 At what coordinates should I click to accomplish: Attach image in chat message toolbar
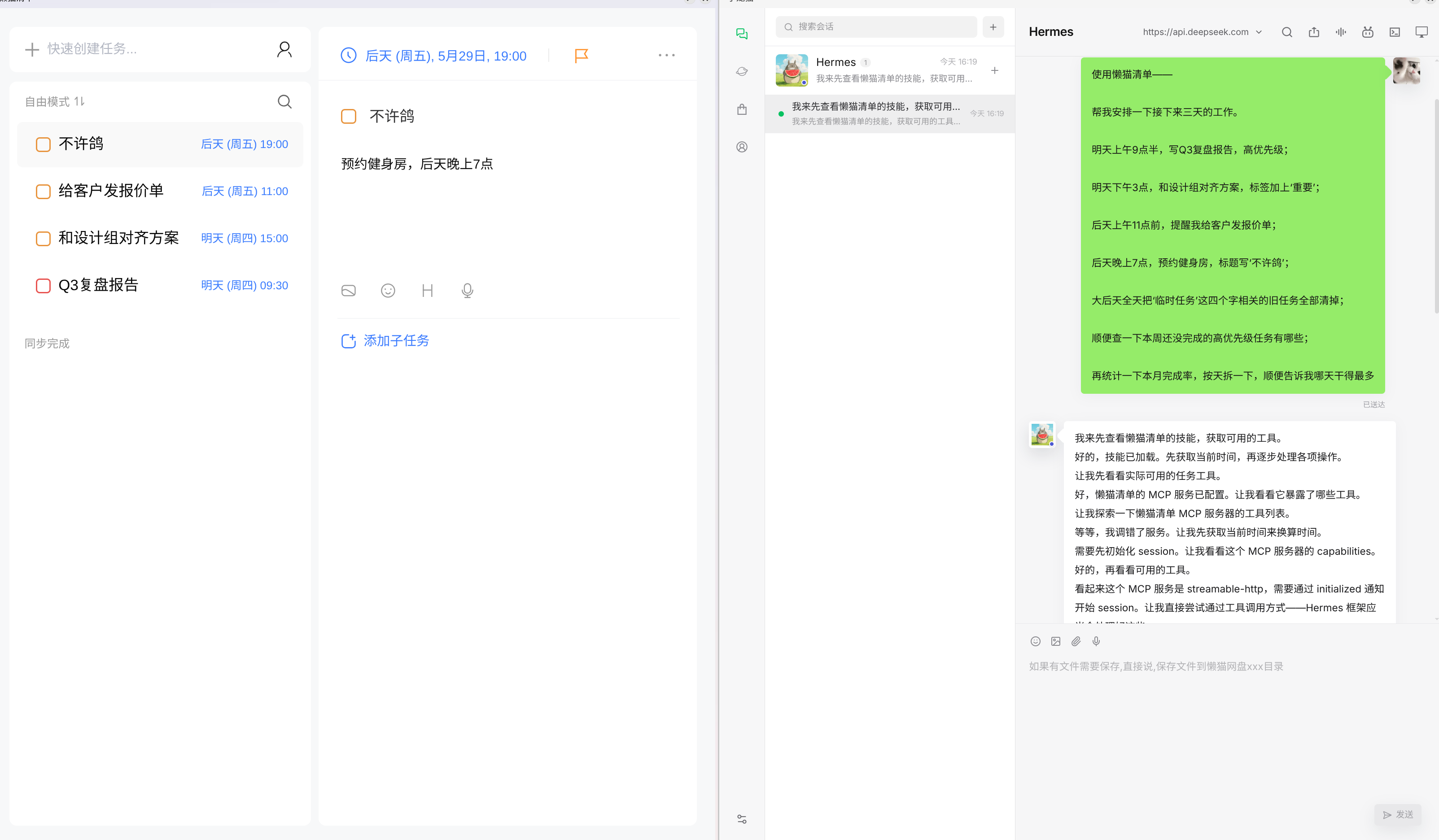coord(1056,641)
